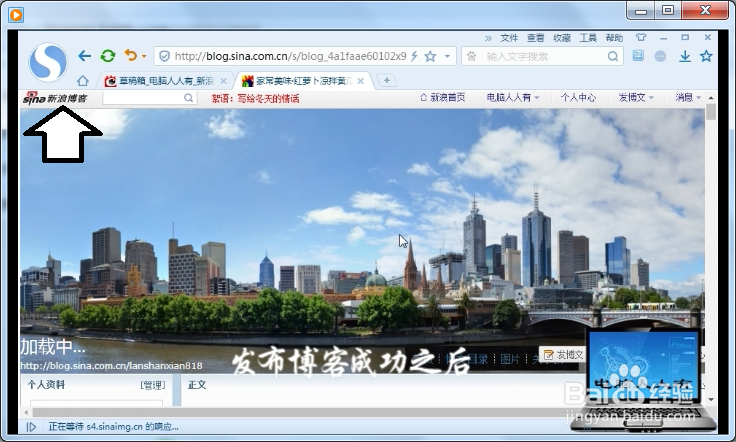
Task: Open the 帮助 menu
Action: point(614,38)
